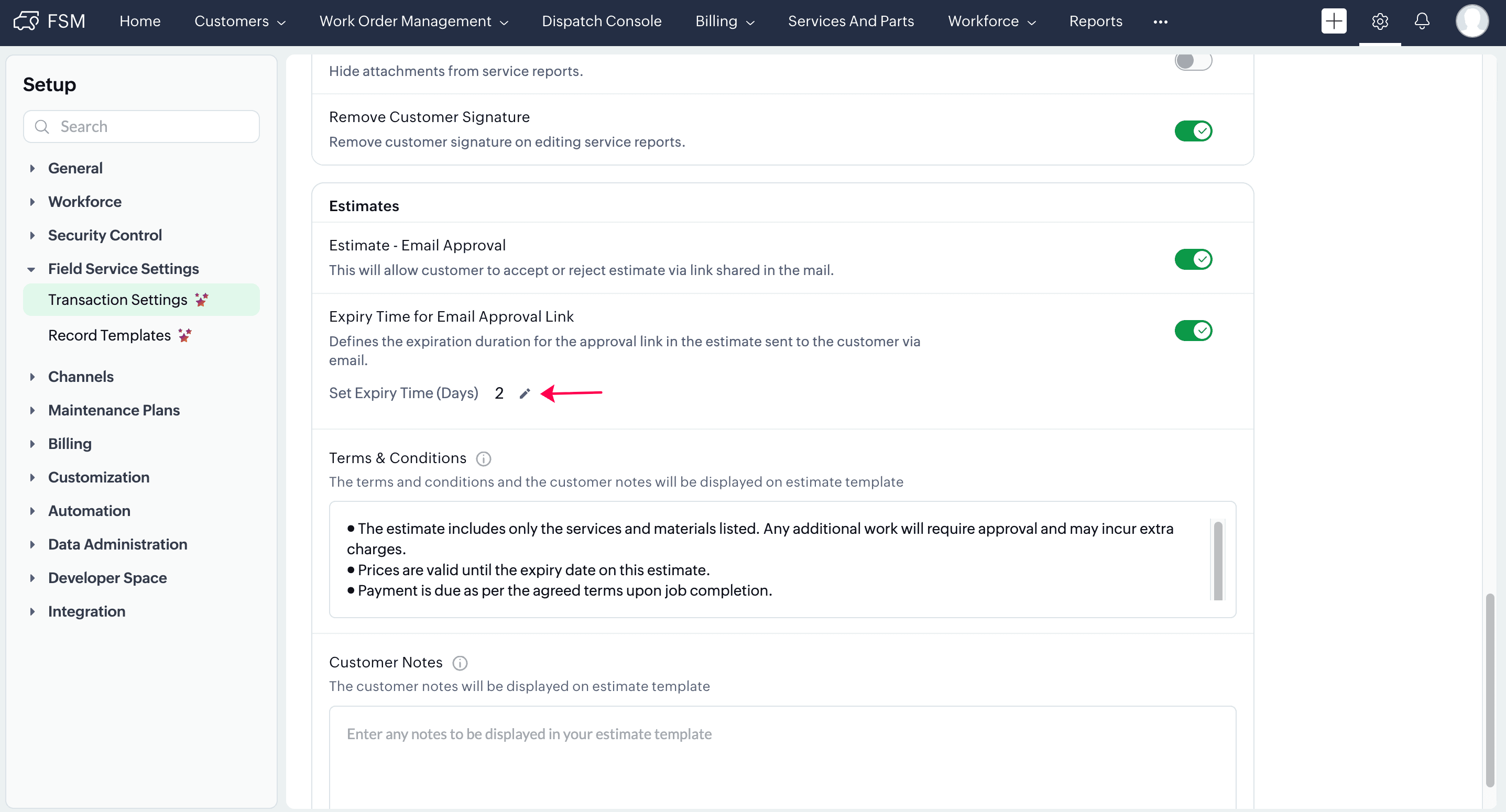
Task: Go to the Dispatch Console tab
Action: pos(601,21)
